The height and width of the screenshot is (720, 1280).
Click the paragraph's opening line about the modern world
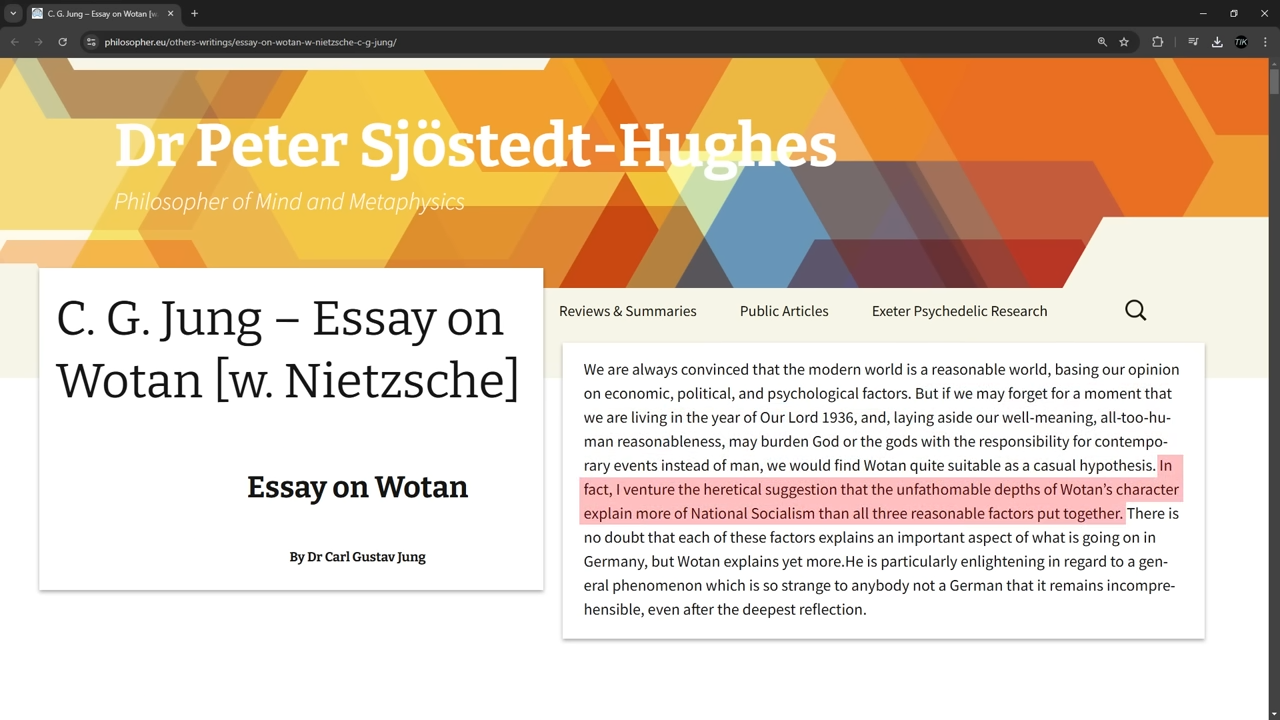point(881,369)
